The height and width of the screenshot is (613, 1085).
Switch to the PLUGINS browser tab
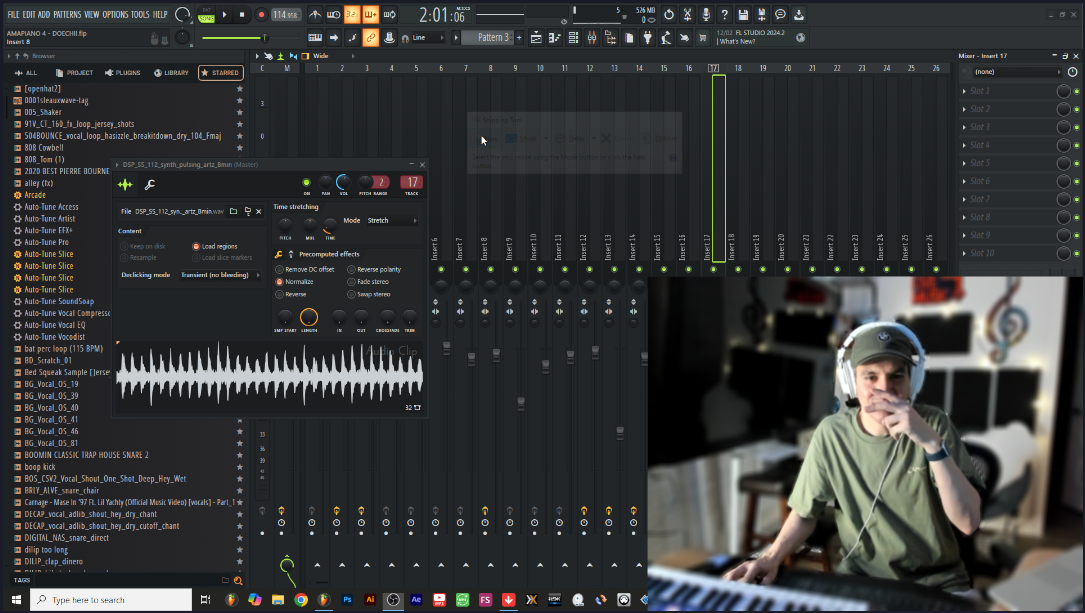(122, 73)
